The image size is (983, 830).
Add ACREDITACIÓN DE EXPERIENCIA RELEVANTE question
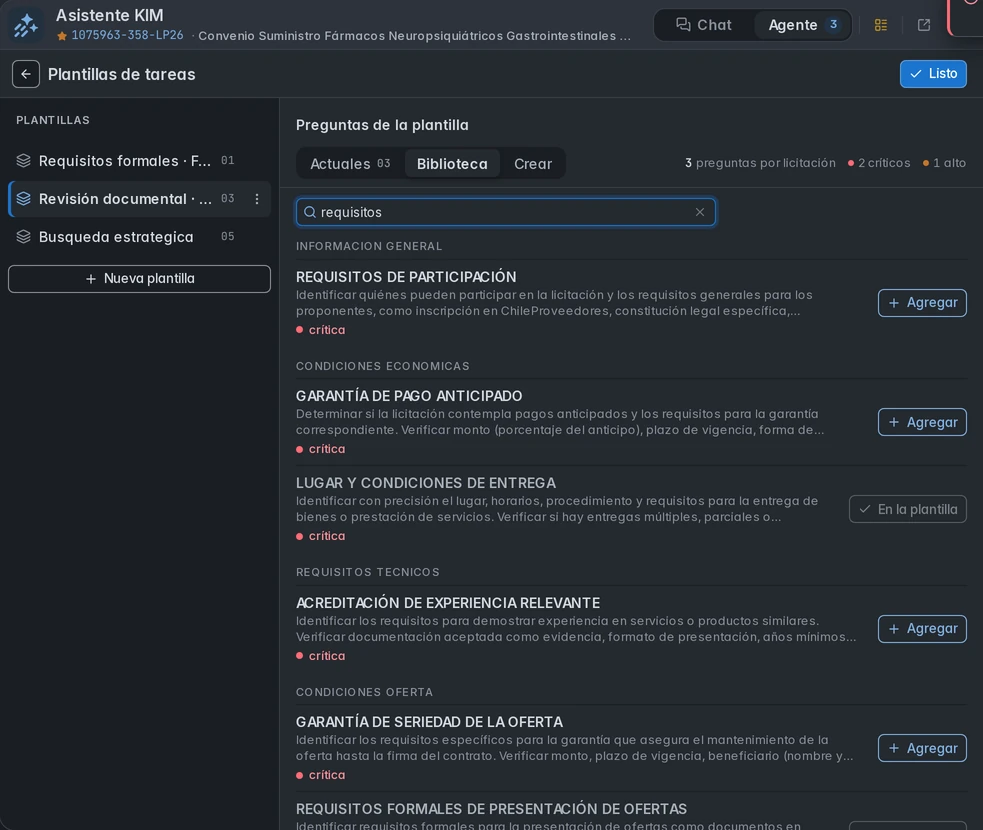tap(922, 629)
